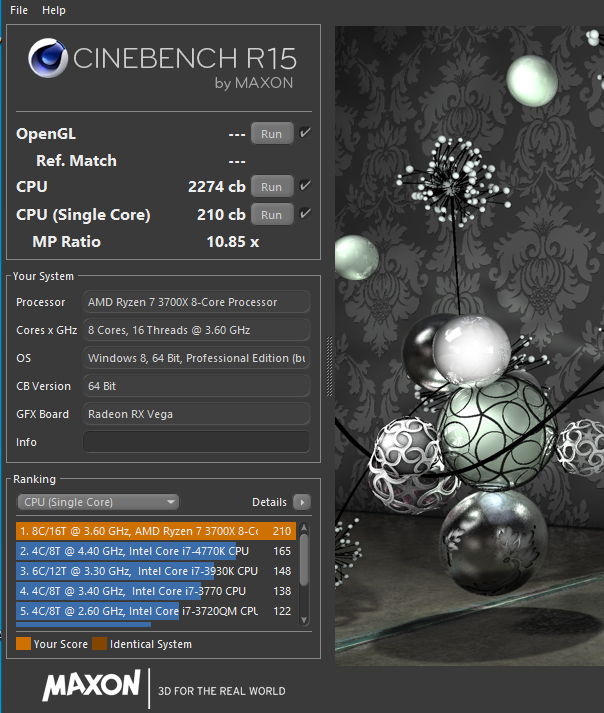Click the score 122 in ranking
Screen dimensions: 604x713
pos(282,611)
